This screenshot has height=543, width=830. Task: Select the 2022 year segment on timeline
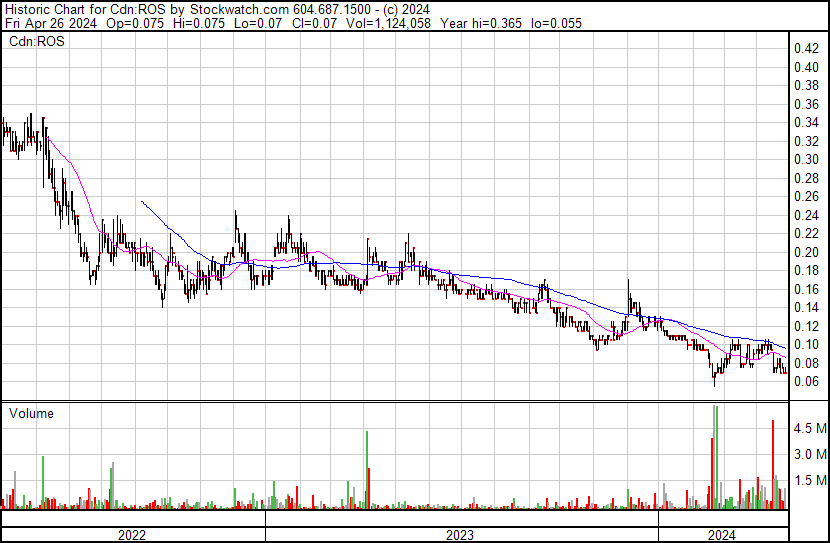tap(132, 533)
